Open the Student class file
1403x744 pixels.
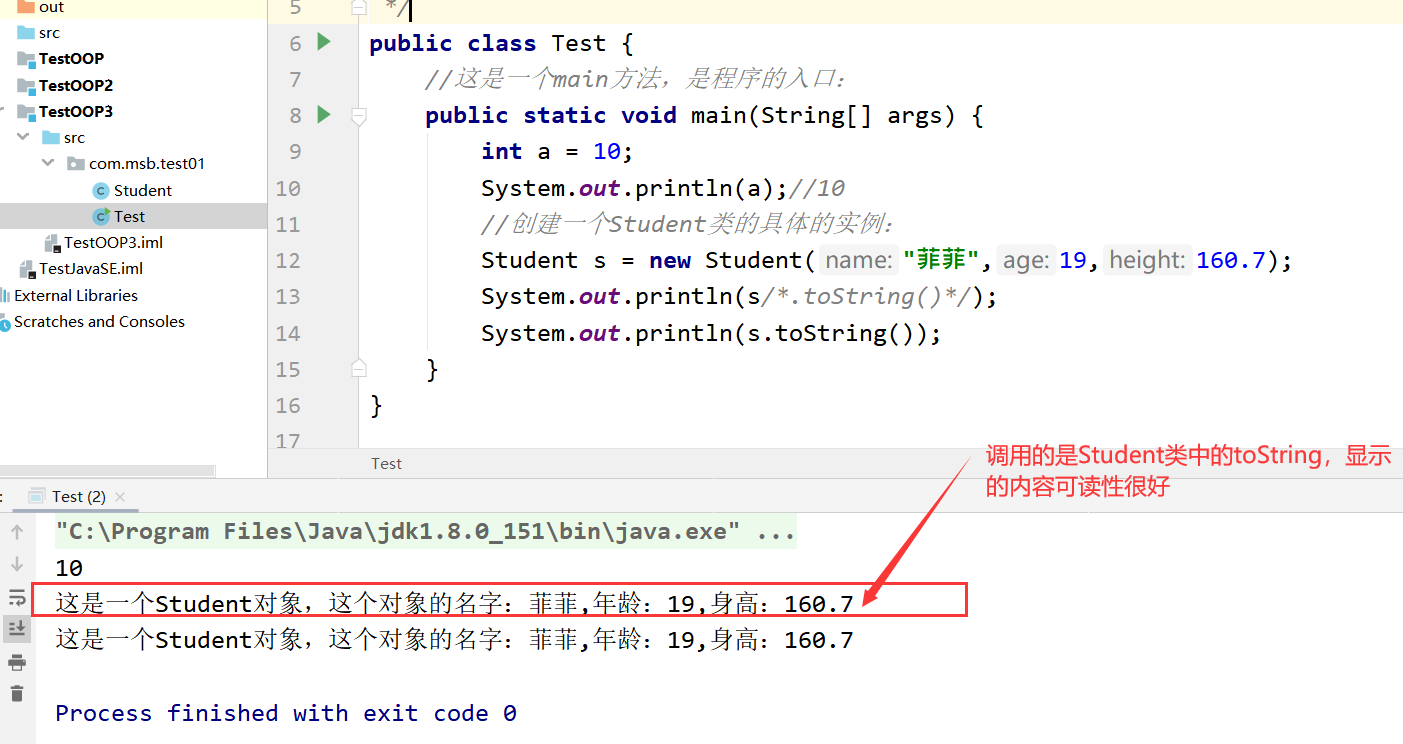pos(142,190)
